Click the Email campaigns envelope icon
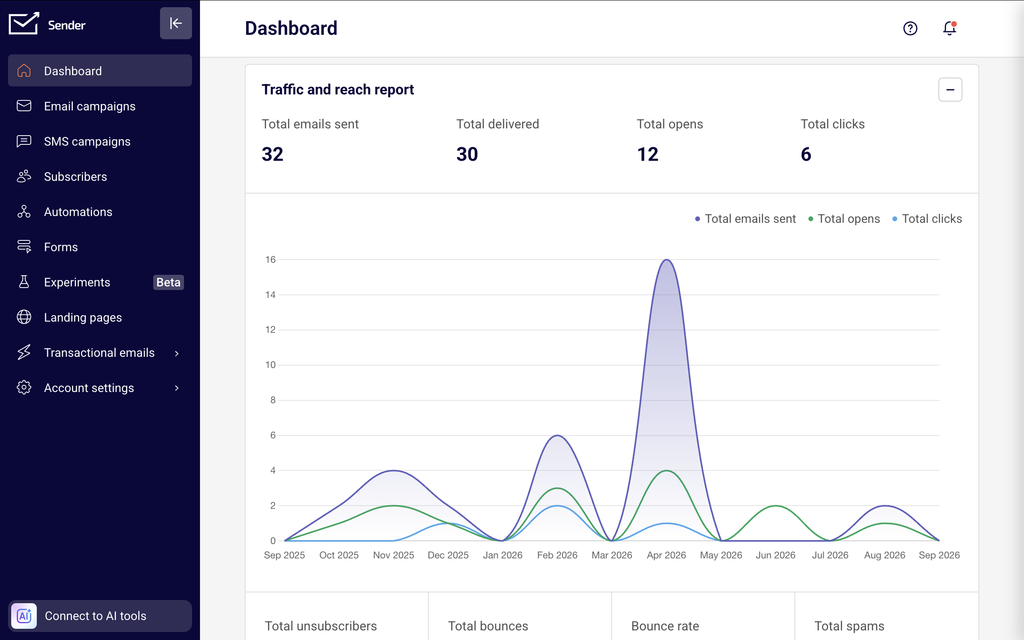Viewport: 1024px width, 640px height. (x=24, y=106)
